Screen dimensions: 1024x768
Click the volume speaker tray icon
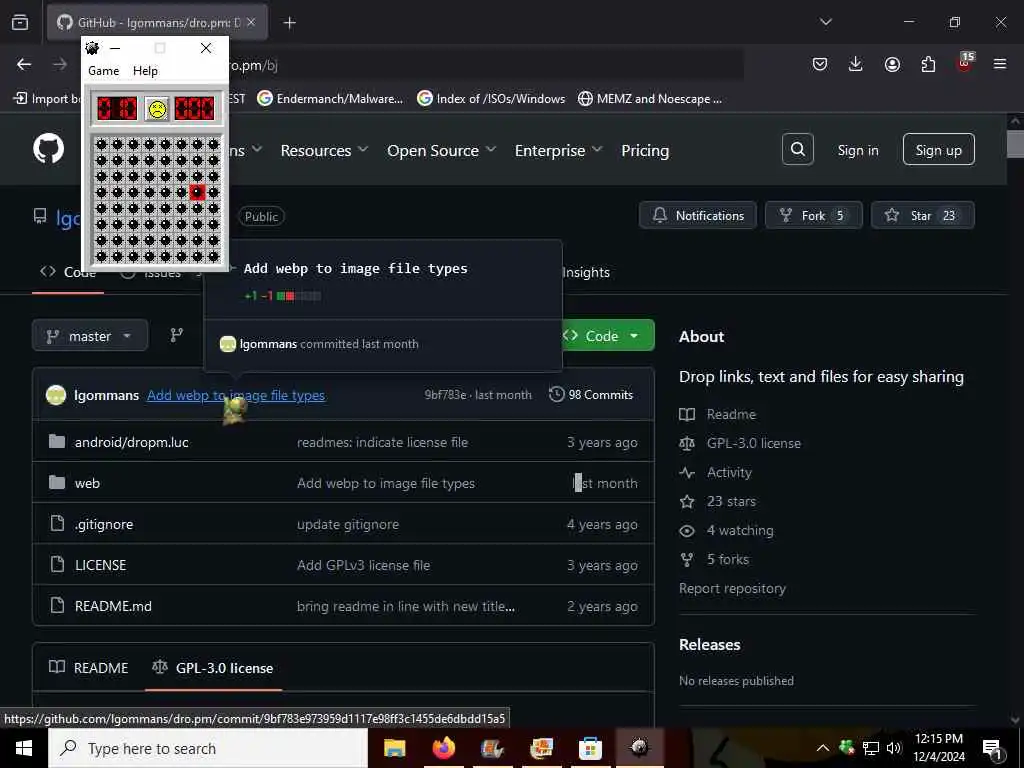[894, 748]
